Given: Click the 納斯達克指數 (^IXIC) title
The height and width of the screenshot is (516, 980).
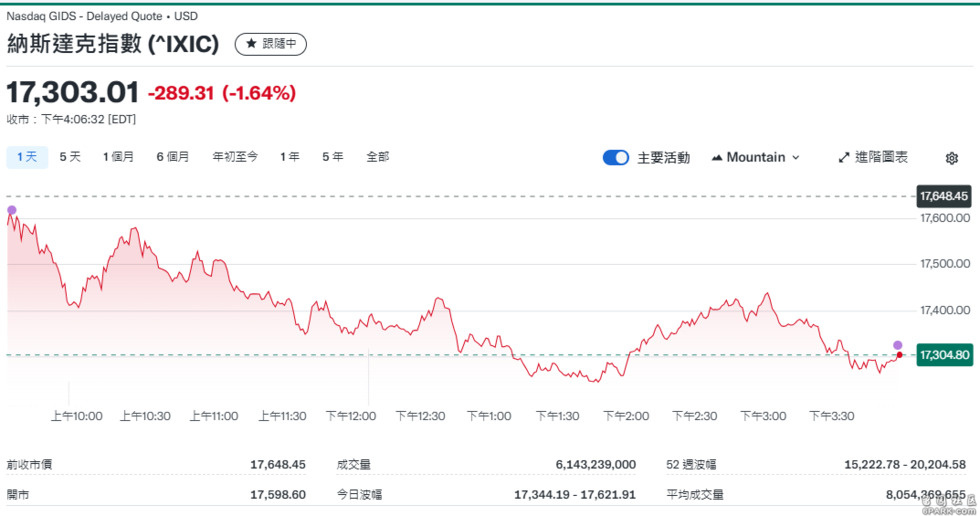Looking at the screenshot, I should click(x=113, y=44).
